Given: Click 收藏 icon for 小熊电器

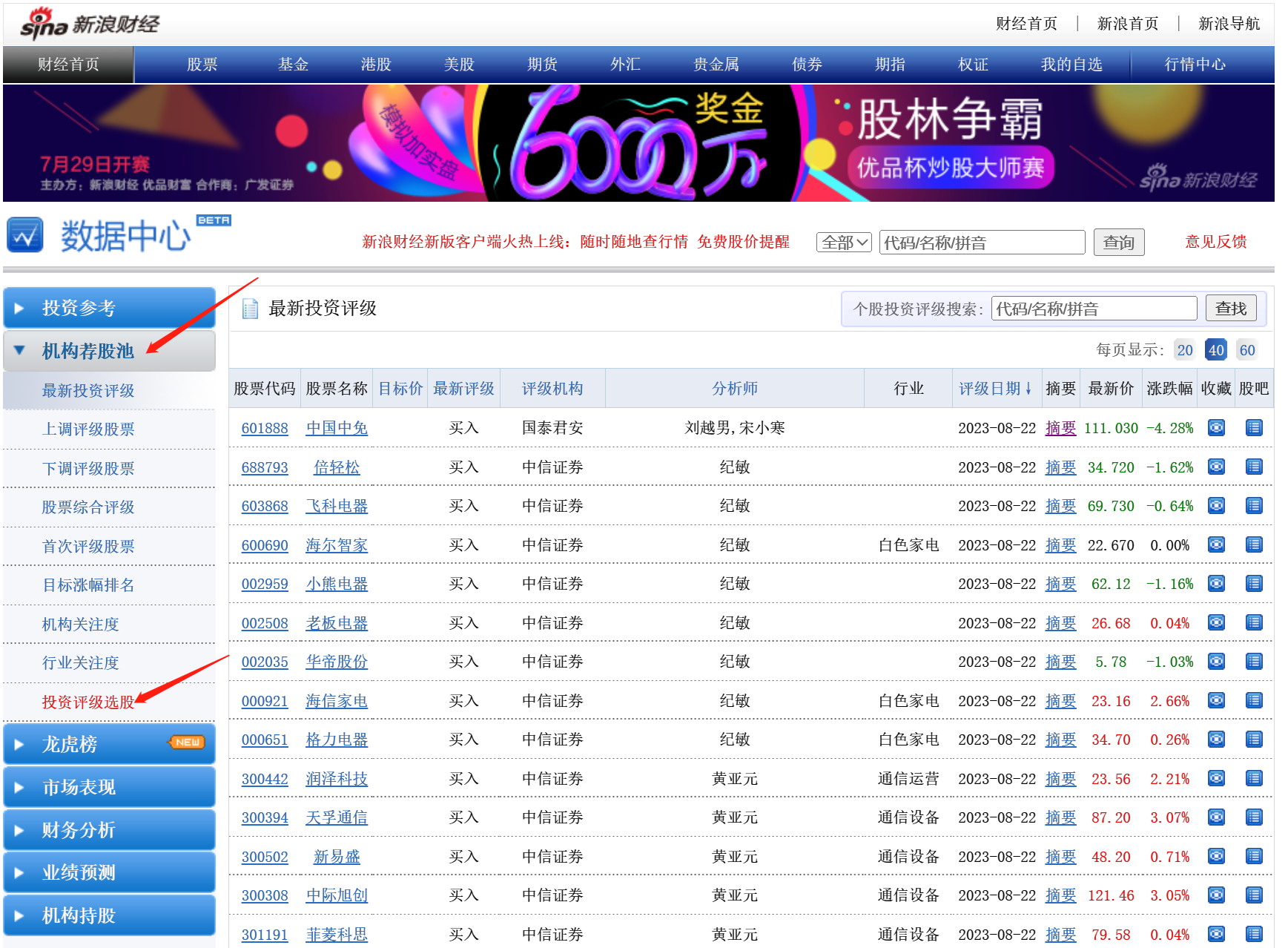Looking at the screenshot, I should point(1216,584).
